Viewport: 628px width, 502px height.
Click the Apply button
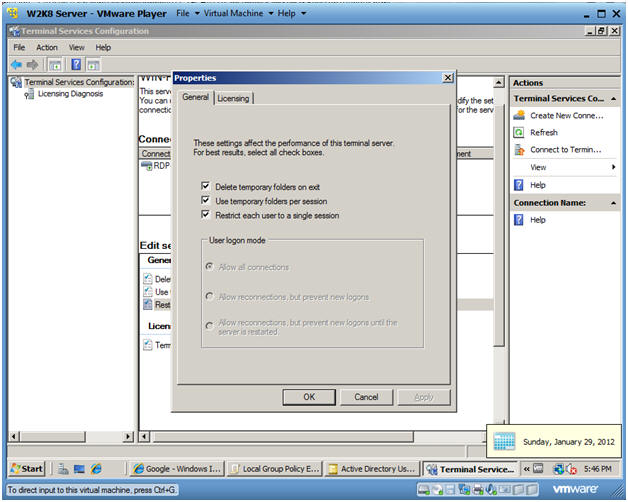[424, 397]
